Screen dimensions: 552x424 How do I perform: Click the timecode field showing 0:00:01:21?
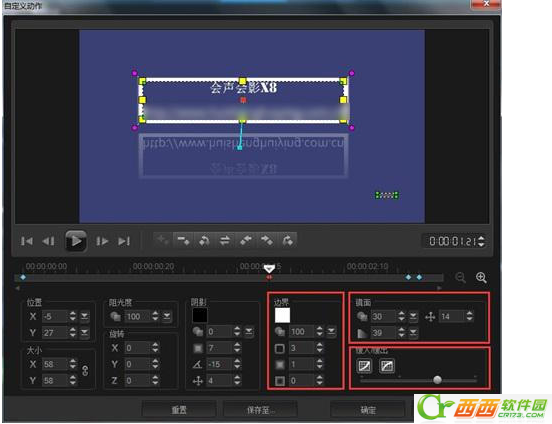(x=452, y=241)
